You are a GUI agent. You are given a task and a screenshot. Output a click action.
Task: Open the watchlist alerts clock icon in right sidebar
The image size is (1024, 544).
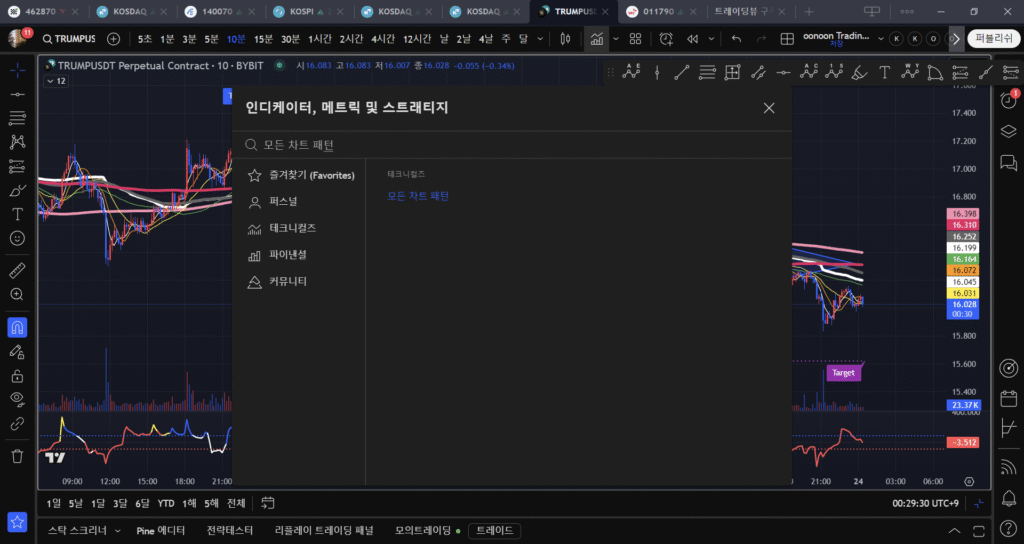(x=1008, y=100)
